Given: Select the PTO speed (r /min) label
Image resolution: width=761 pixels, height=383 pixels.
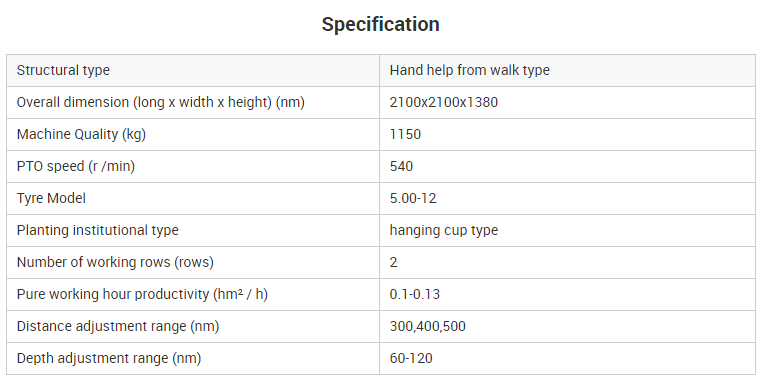Looking at the screenshot, I should point(76,167).
